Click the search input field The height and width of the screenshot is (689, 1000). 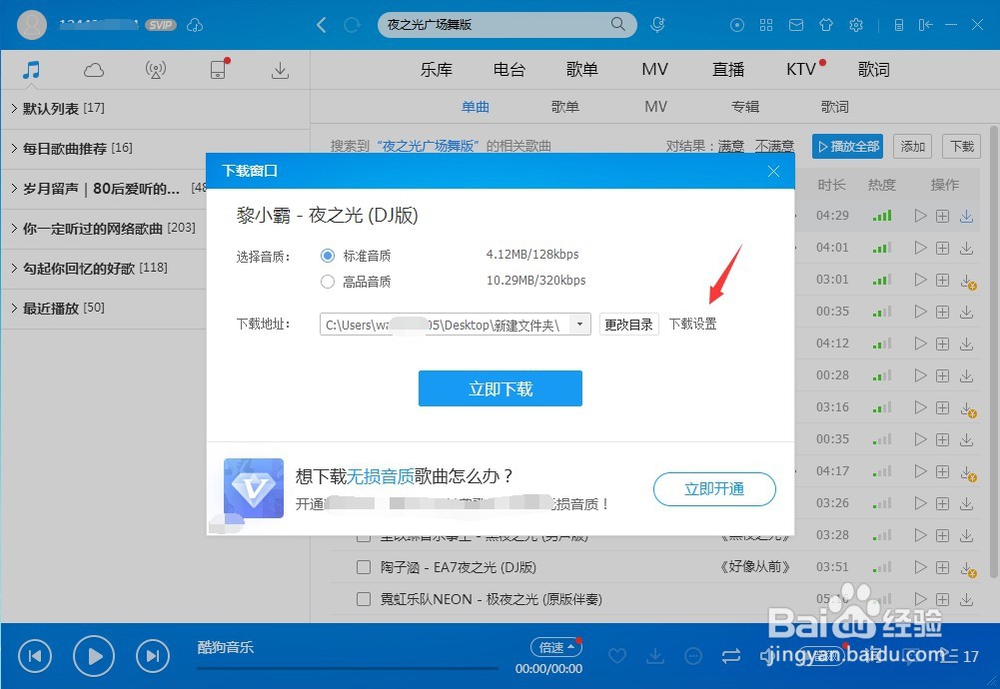click(x=494, y=24)
